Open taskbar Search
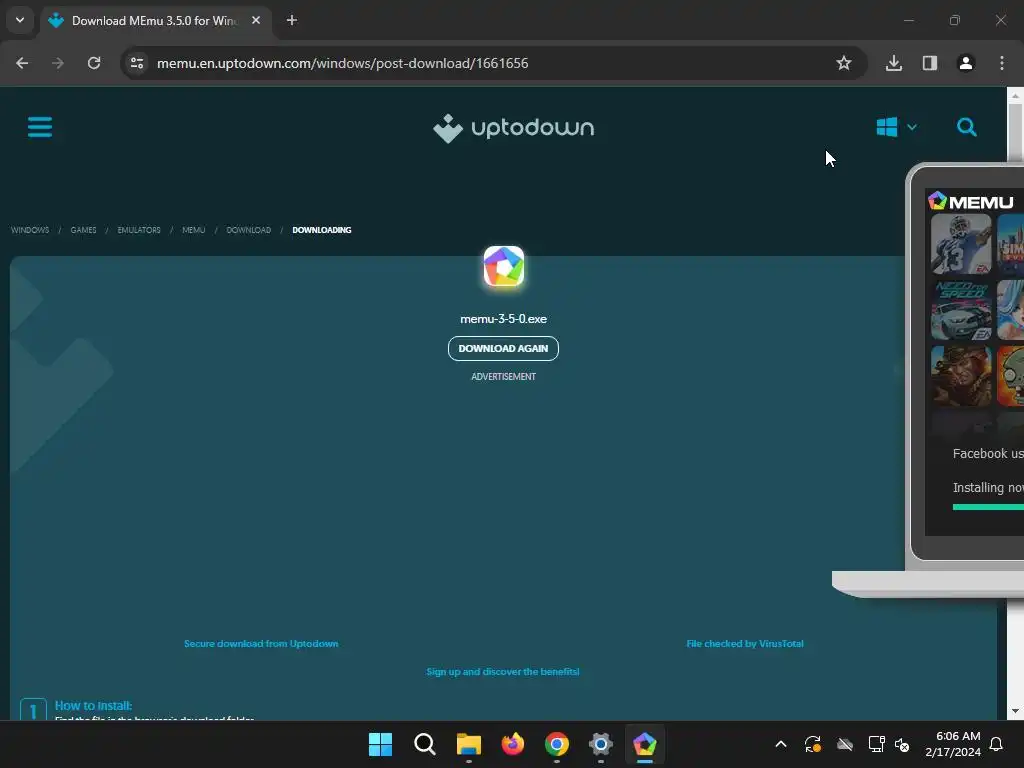Screen dimensions: 1024x768 [x=424, y=744]
